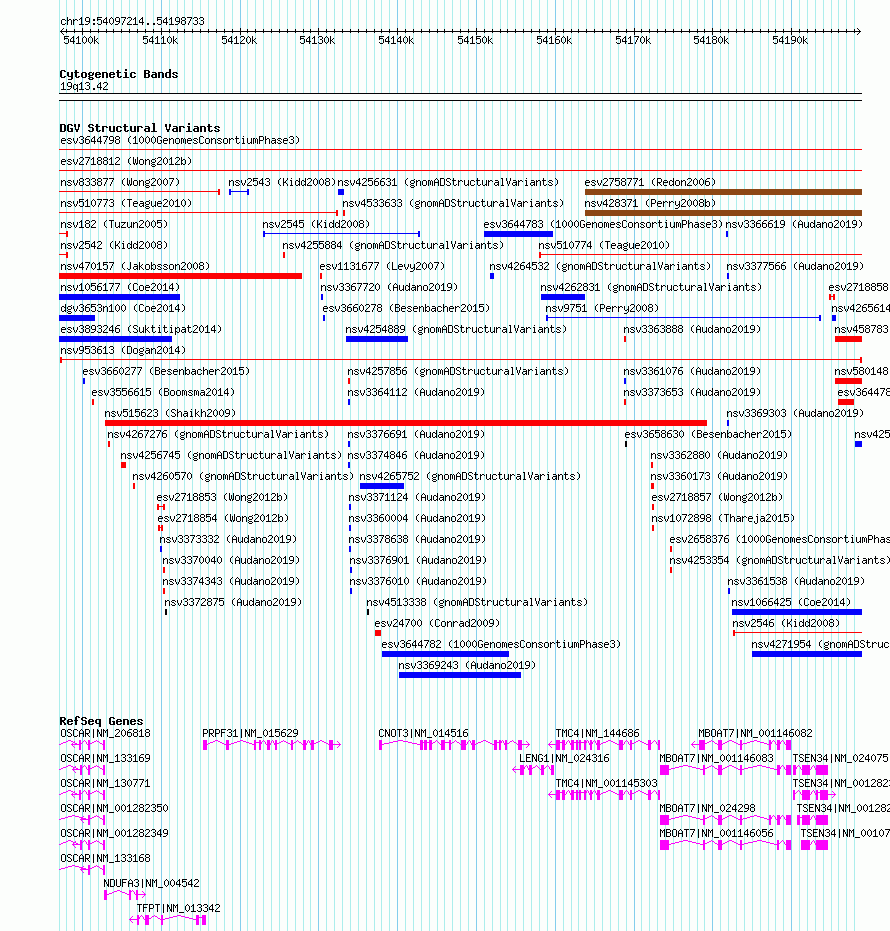
Task: Click the nsv510774 (Teague2010) label
Action: pos(604,245)
